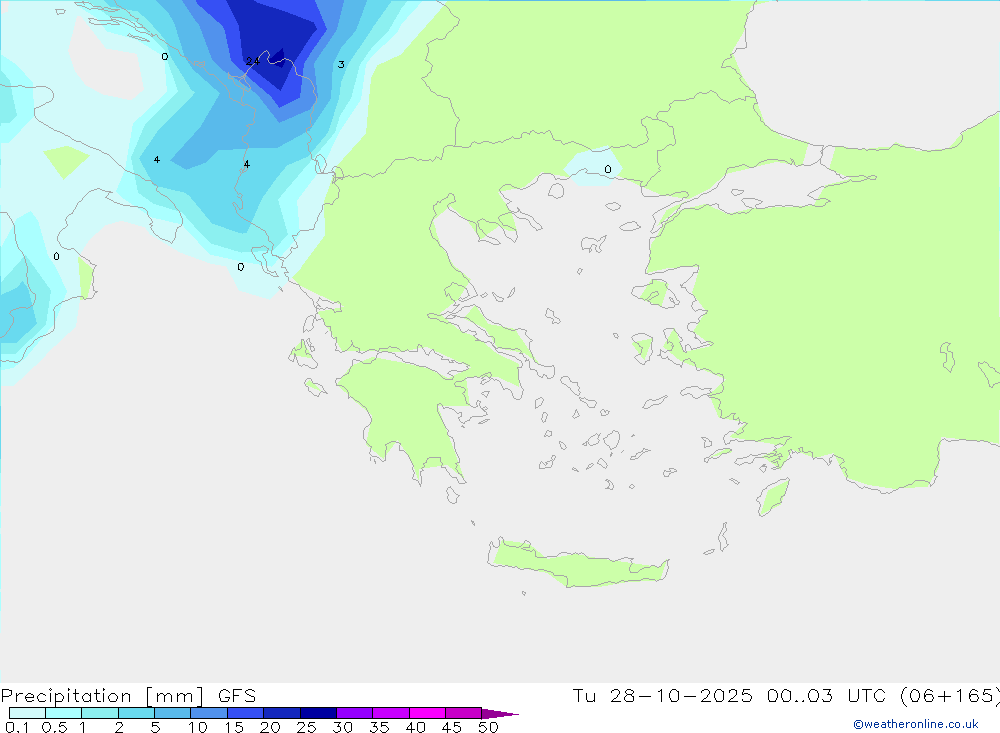Select the 20–25 mm dark blue legend swatch
This screenshot has height=733, width=1000.
click(x=282, y=713)
